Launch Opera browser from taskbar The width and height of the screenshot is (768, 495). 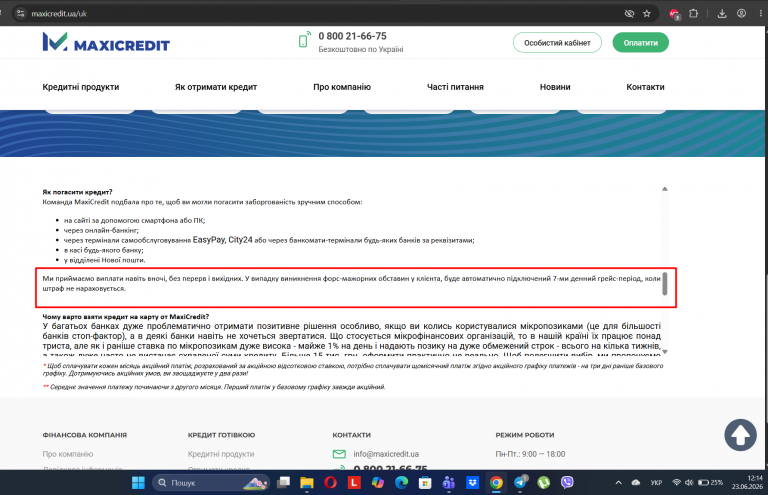click(331, 483)
